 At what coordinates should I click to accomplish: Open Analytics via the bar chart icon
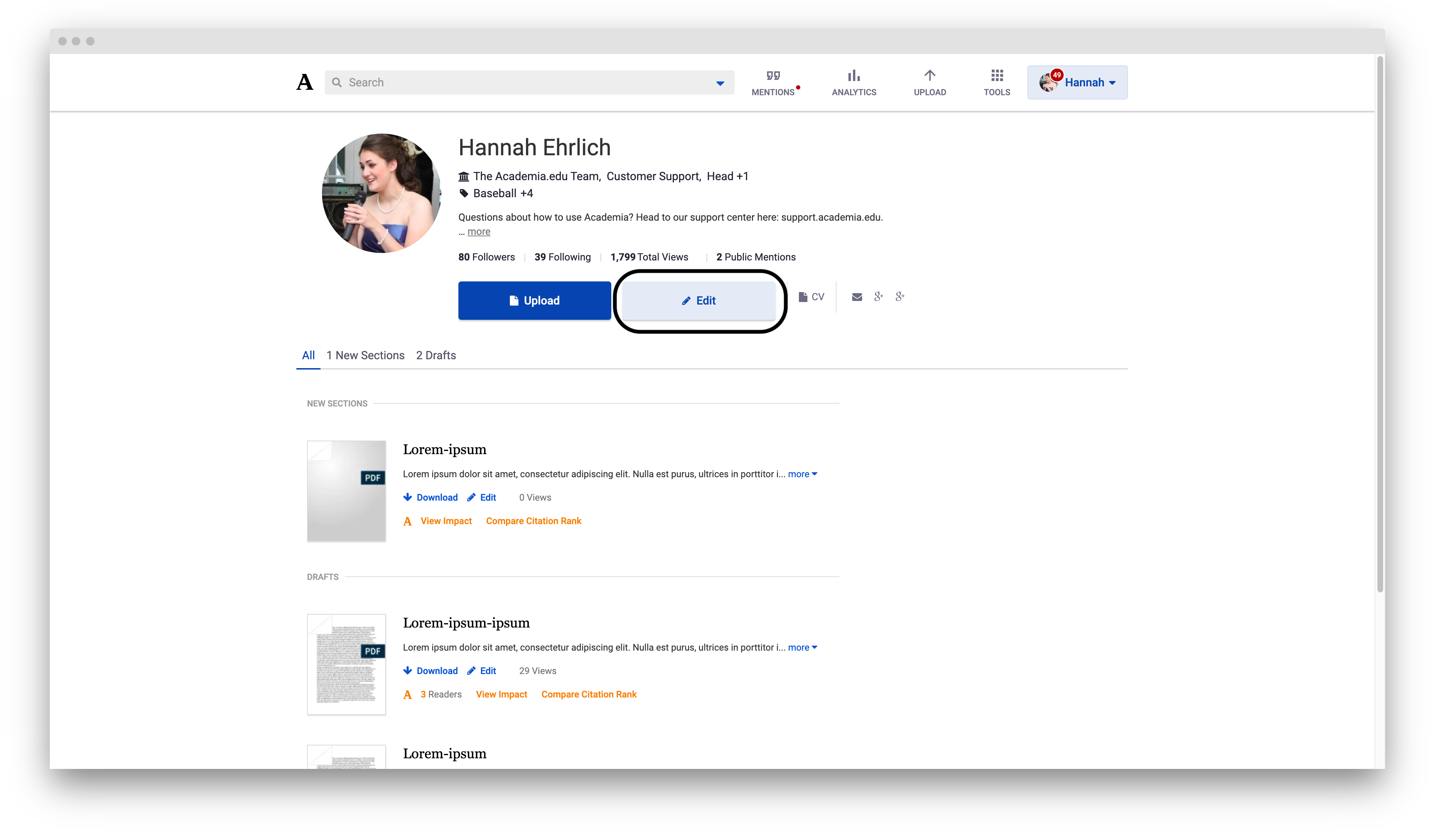pos(853,75)
